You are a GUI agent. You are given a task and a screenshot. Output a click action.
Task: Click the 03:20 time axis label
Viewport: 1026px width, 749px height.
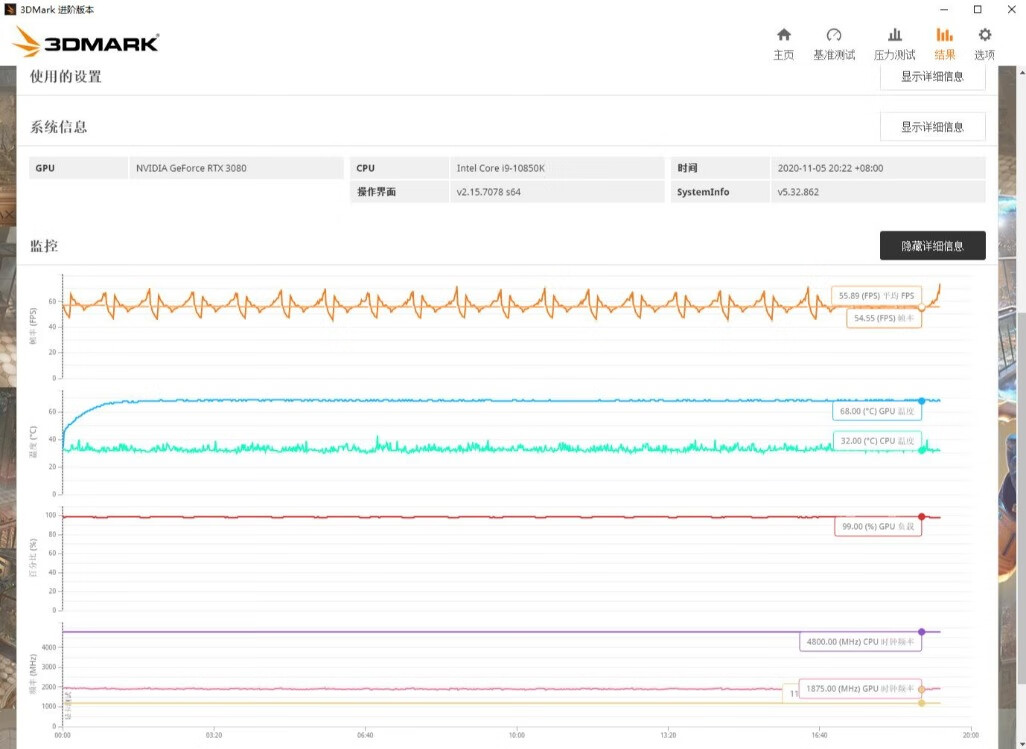tap(213, 735)
